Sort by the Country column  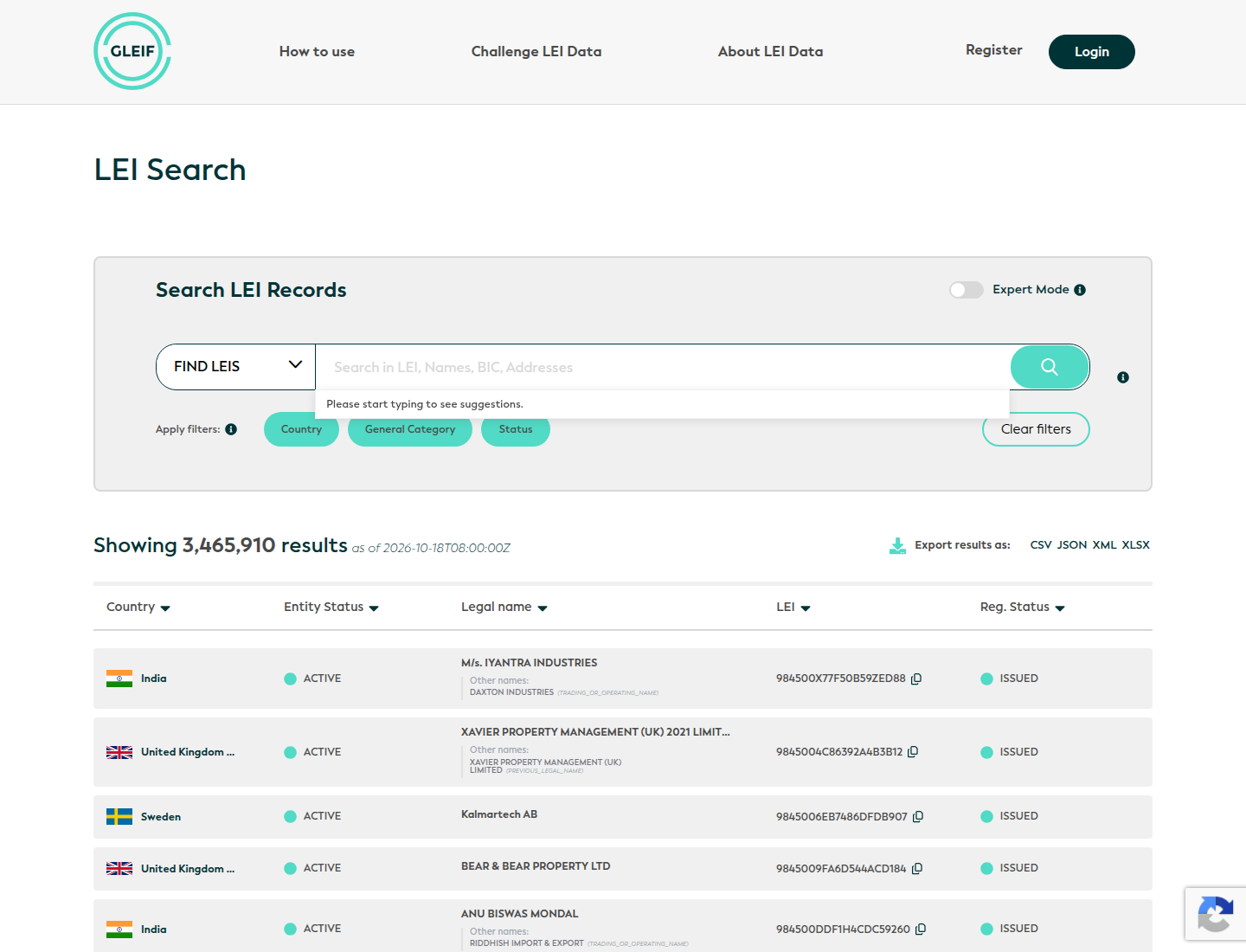click(138, 607)
